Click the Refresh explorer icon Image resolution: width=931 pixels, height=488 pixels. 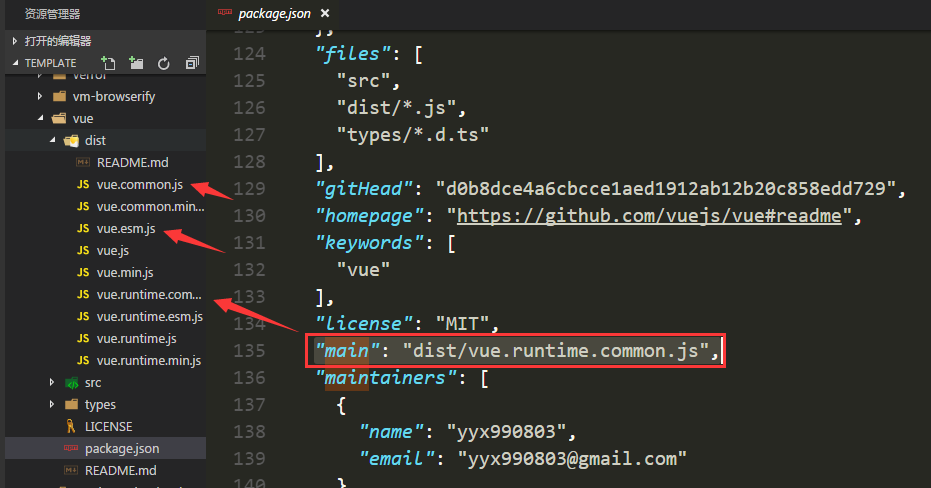pos(164,63)
